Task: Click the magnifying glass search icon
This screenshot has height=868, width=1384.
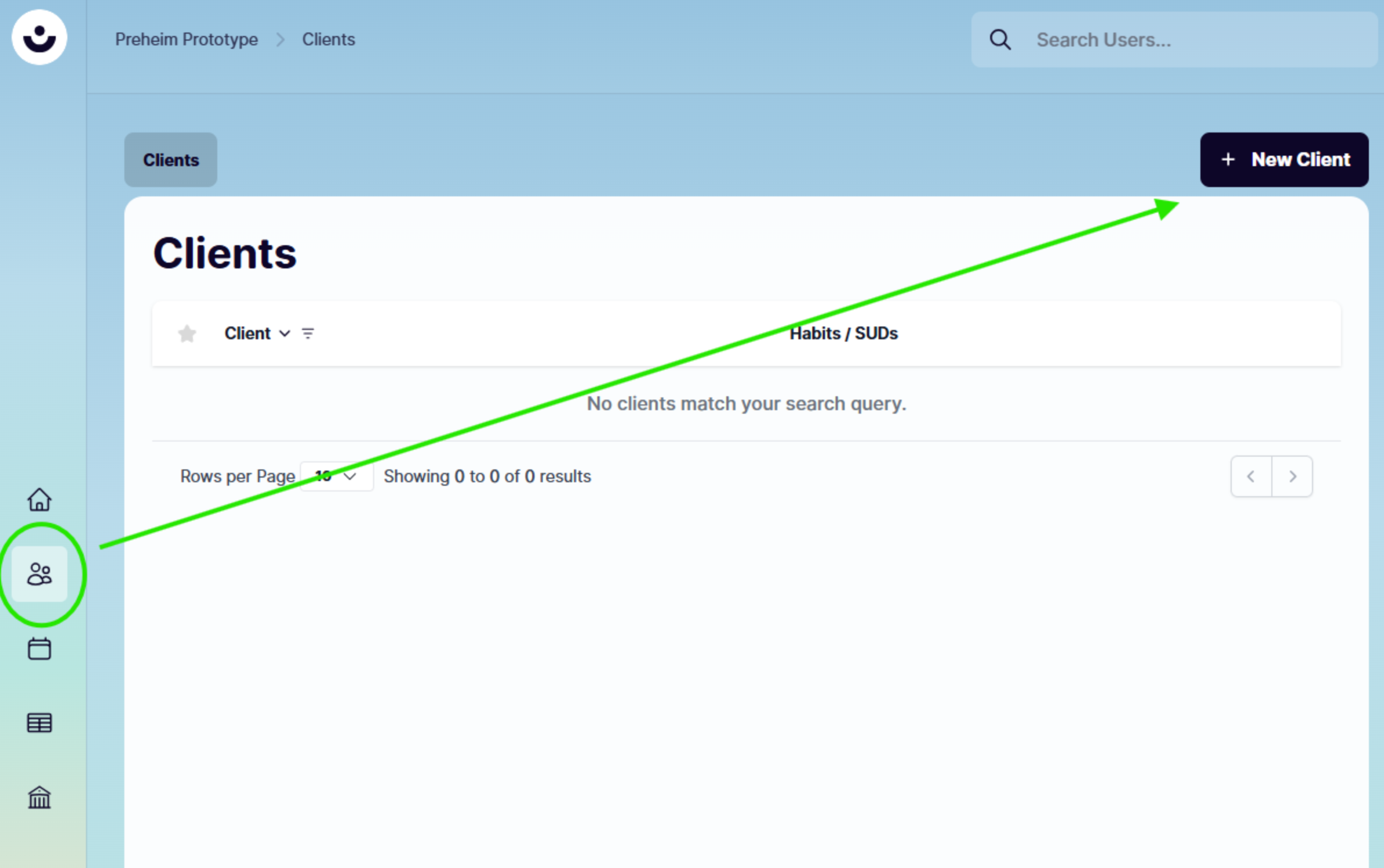Action: point(1000,40)
